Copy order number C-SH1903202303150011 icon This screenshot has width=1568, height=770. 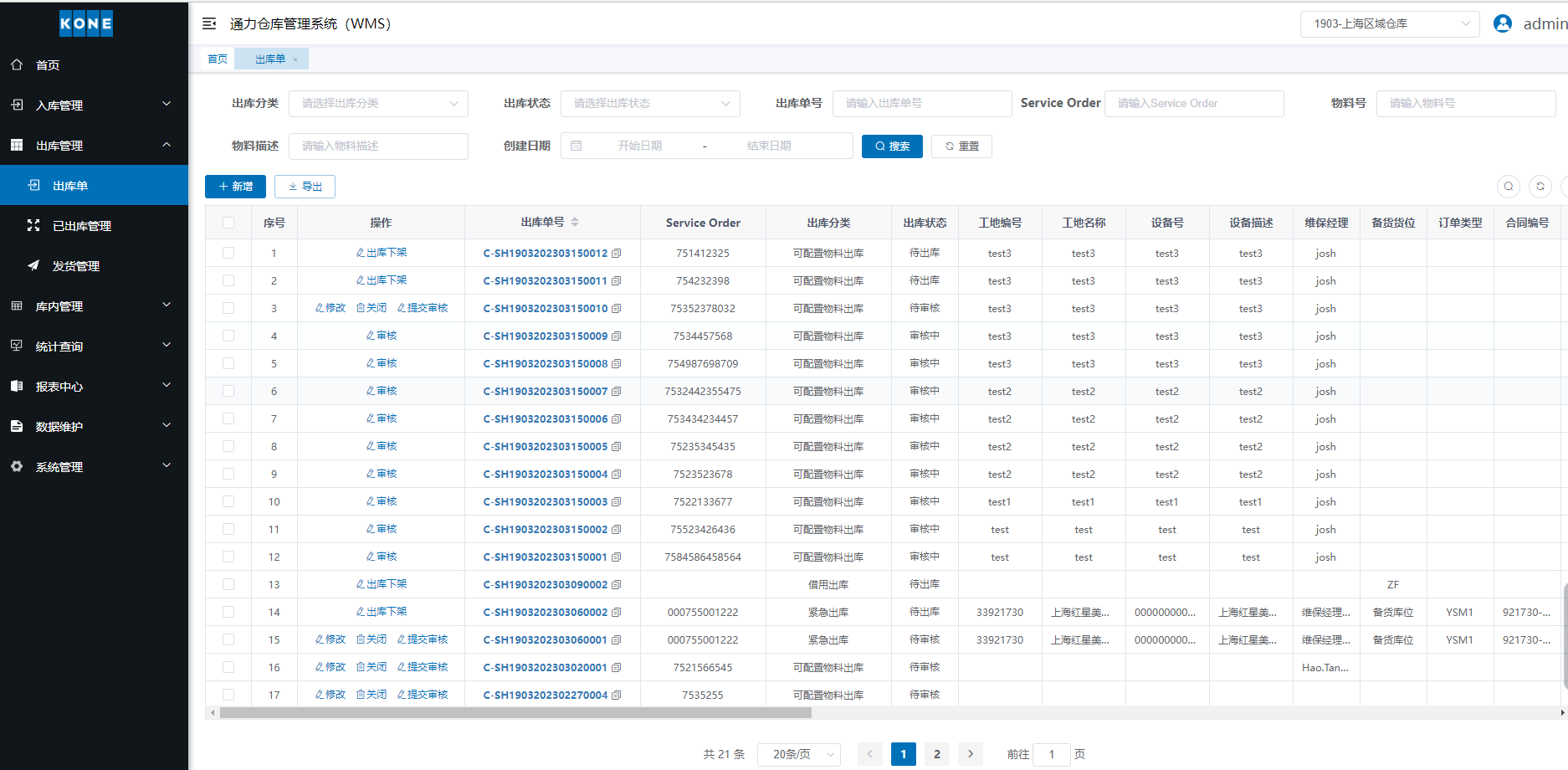click(617, 281)
